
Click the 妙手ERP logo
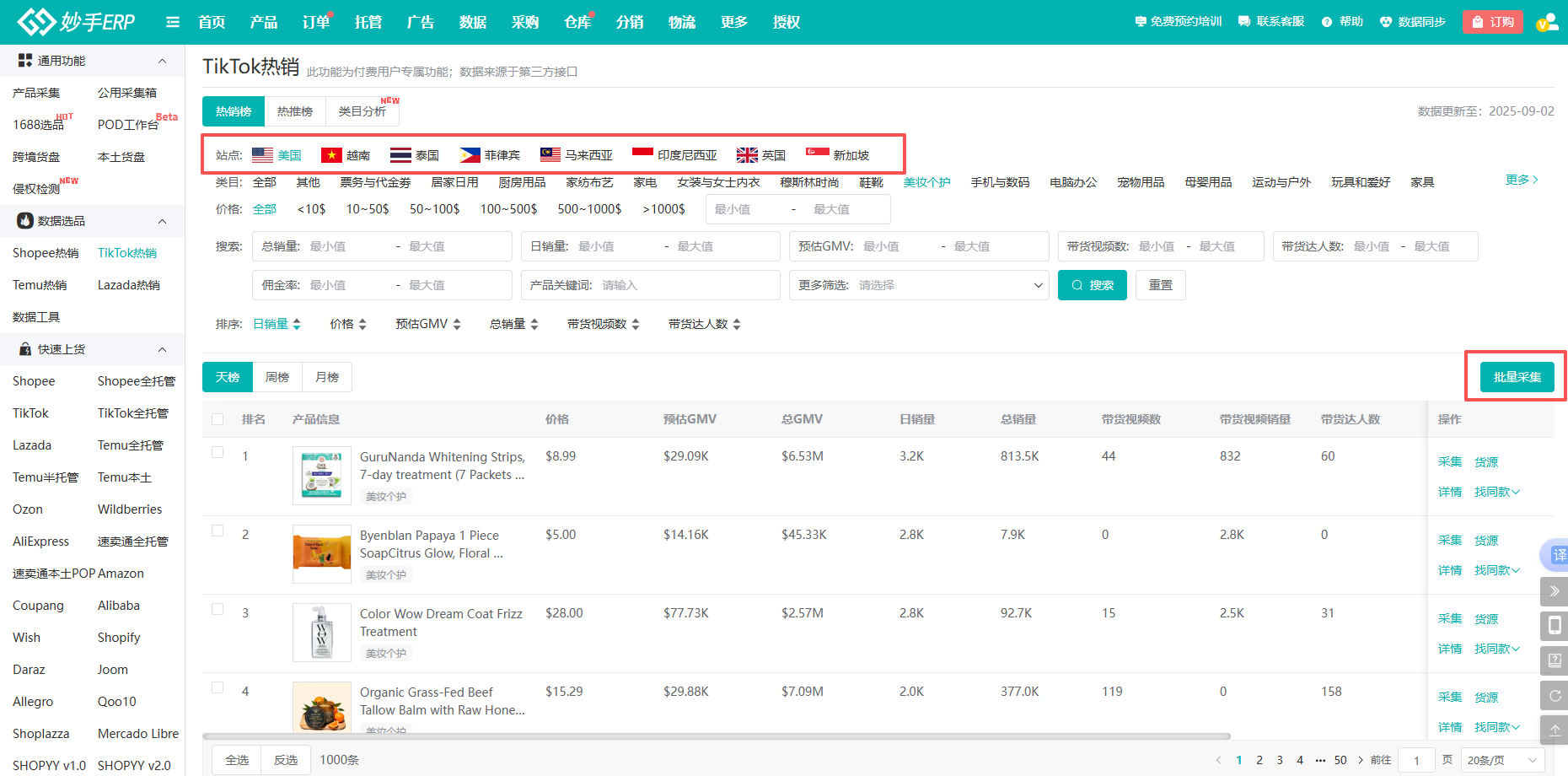click(76, 22)
